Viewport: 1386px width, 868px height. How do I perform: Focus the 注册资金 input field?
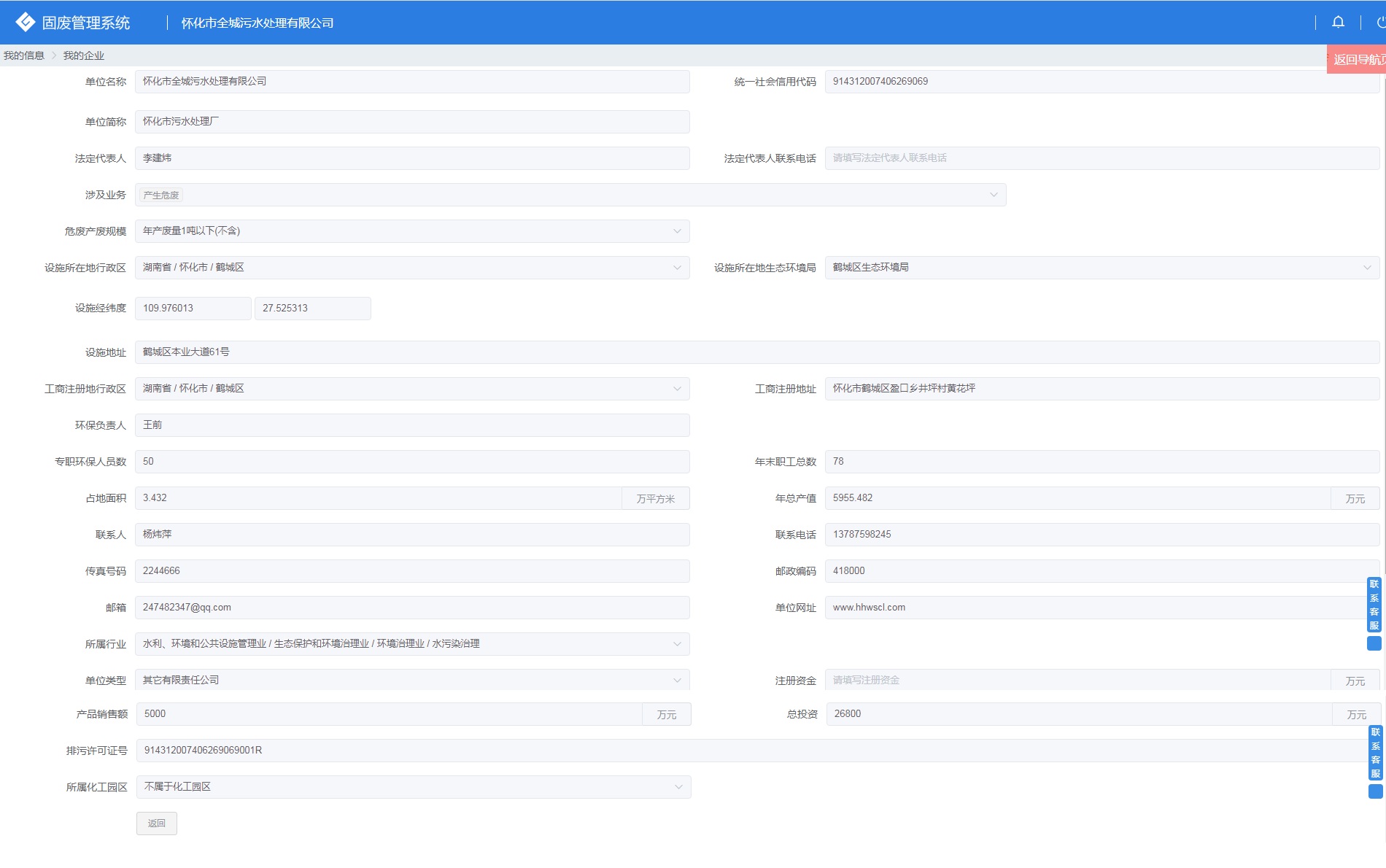1077,681
